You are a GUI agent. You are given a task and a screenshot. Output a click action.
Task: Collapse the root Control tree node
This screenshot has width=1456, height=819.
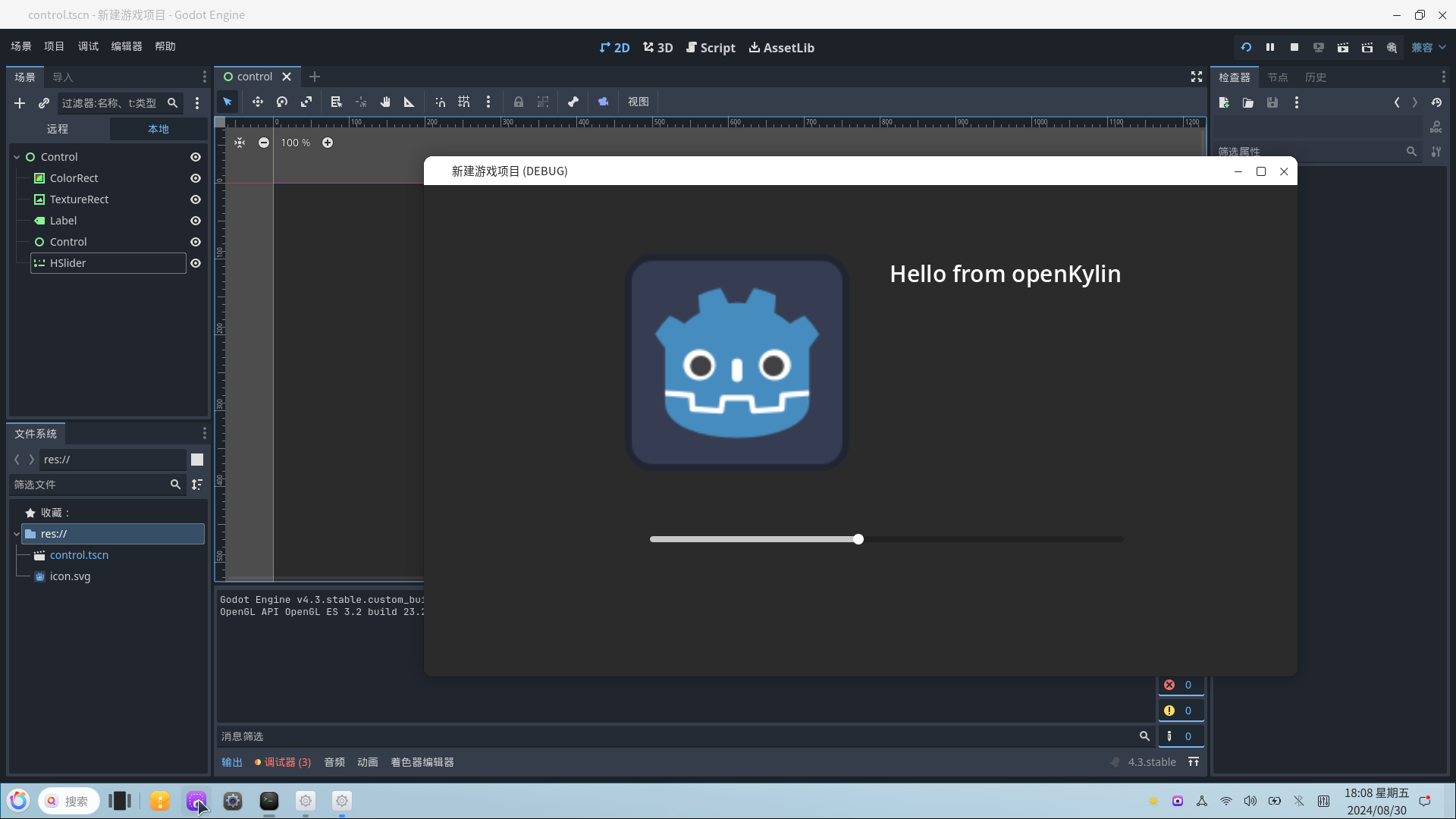tap(17, 157)
